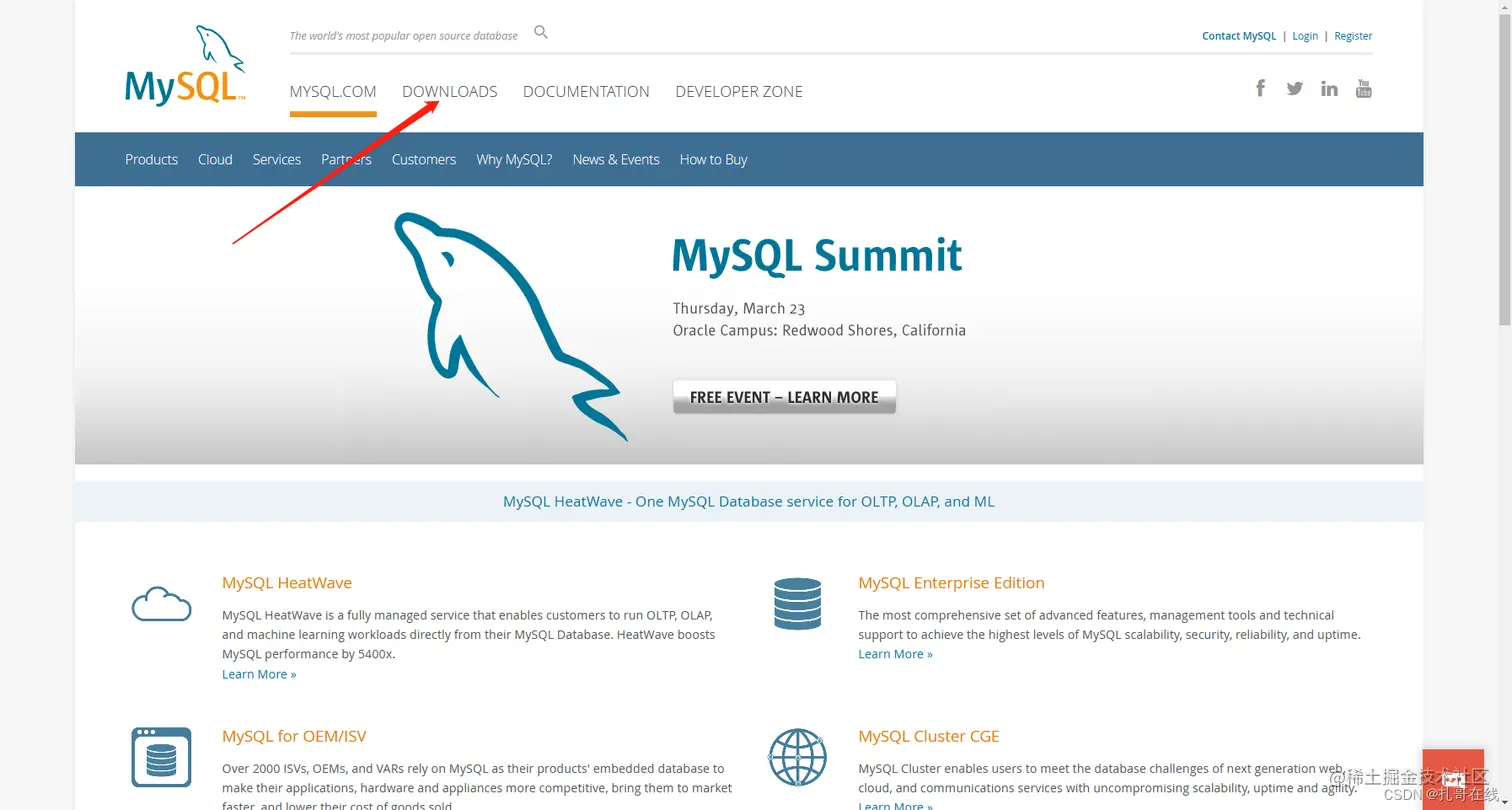Open the search magnifier icon

coord(540,32)
